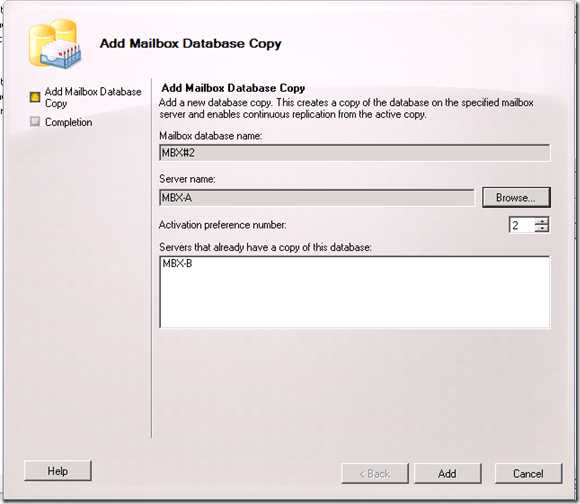Increase the activation preference number with the up arrow
Viewport: 580px width, 504px height.
pos(542,221)
